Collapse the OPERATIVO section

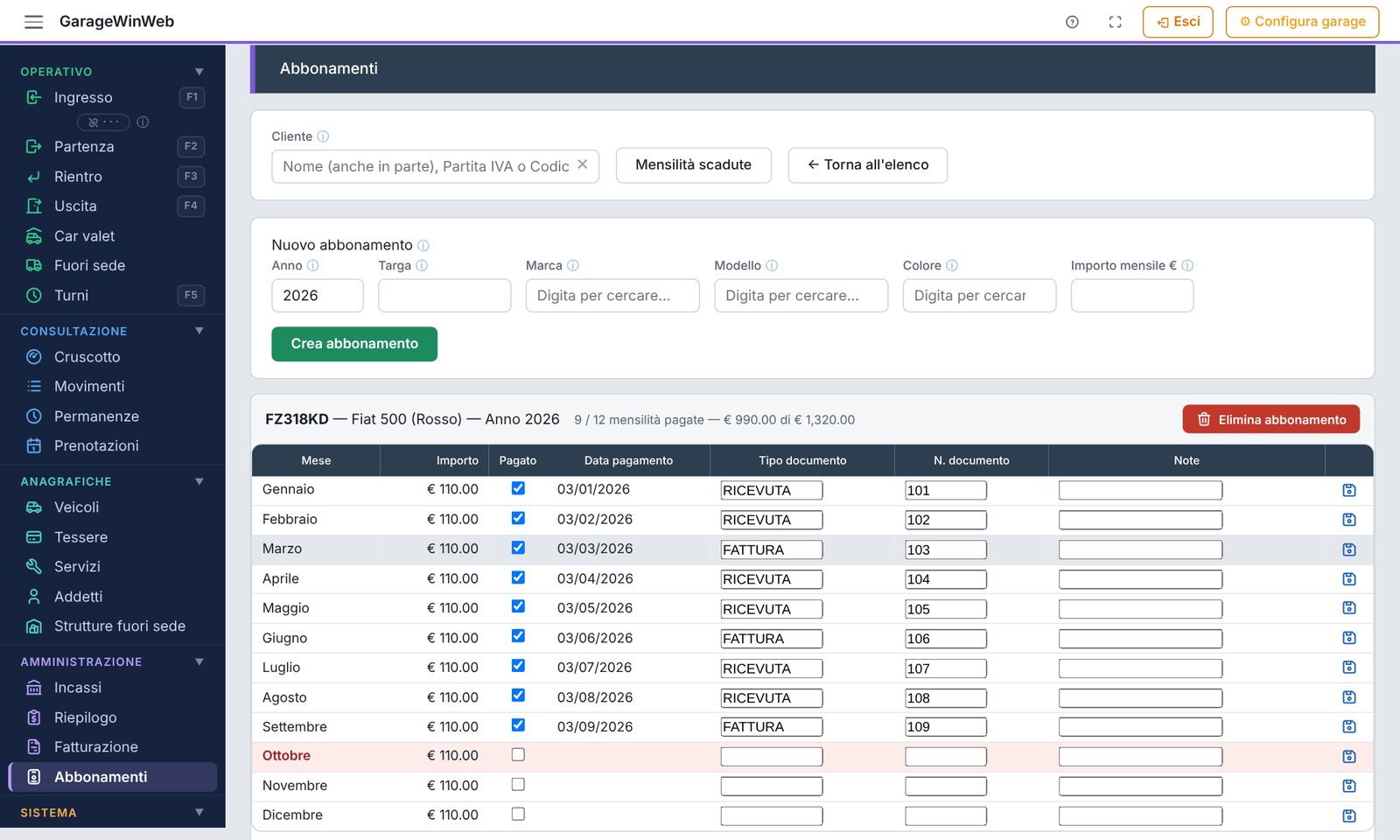click(199, 72)
